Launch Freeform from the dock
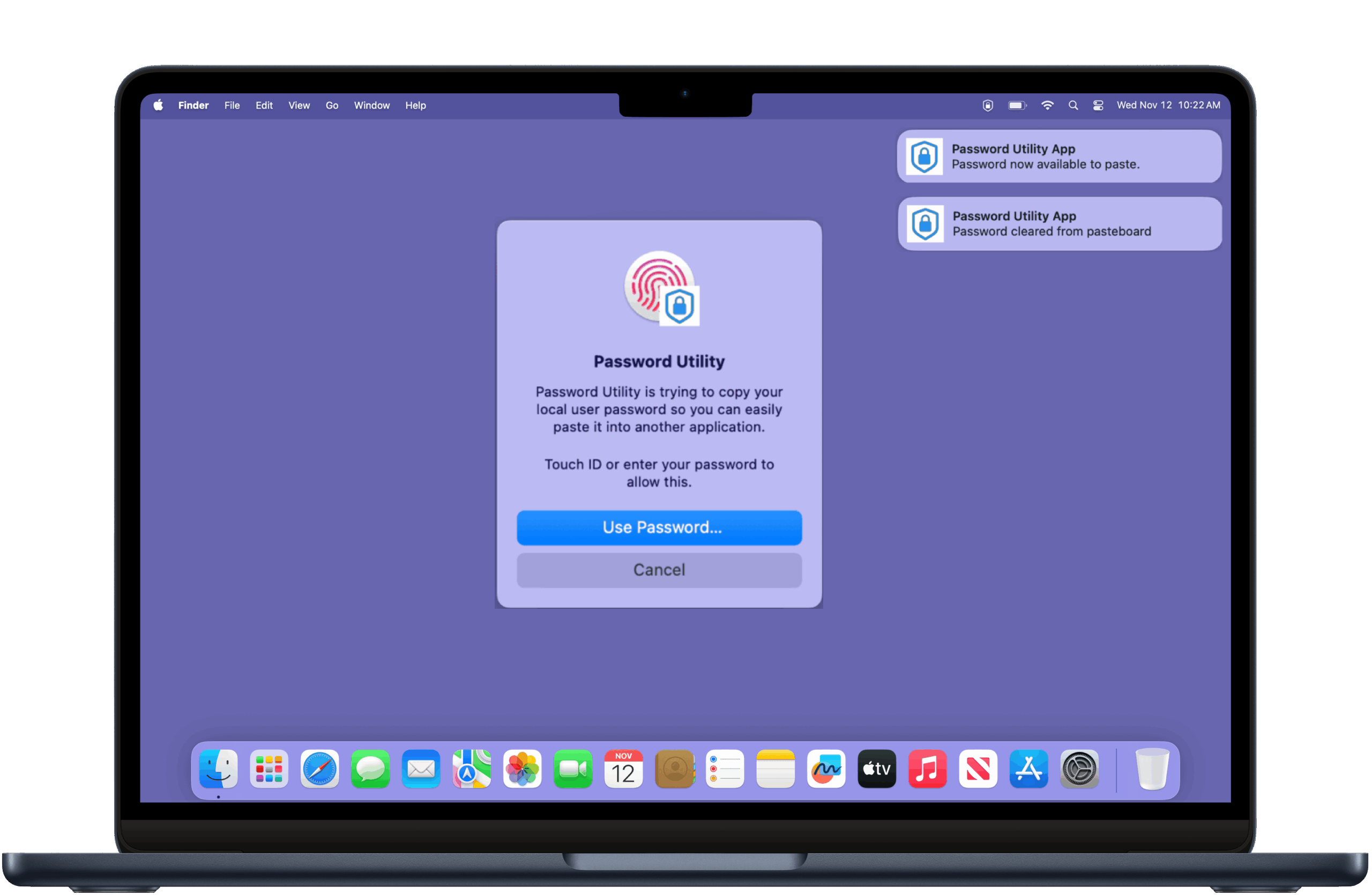1372x895 pixels. (x=826, y=769)
